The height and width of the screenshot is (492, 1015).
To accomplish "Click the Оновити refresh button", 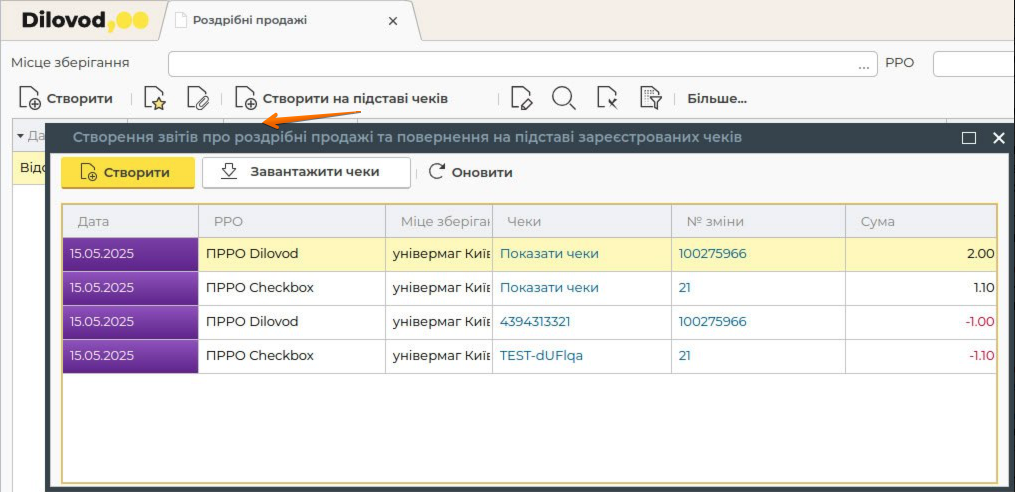I will [471, 172].
